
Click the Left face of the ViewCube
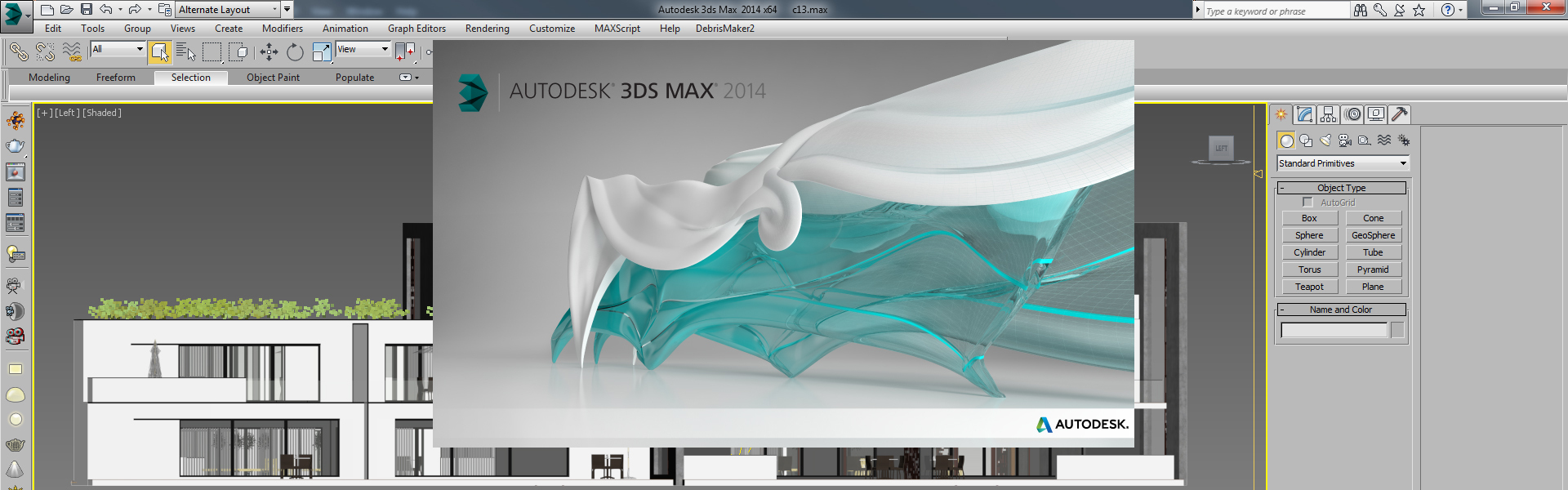pos(1221,148)
